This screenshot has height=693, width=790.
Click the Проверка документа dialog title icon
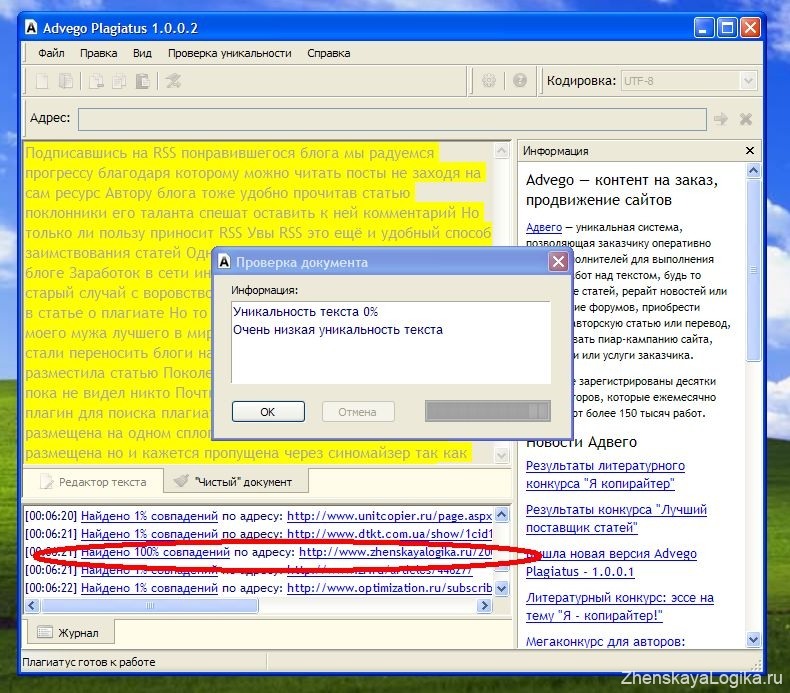click(x=225, y=262)
